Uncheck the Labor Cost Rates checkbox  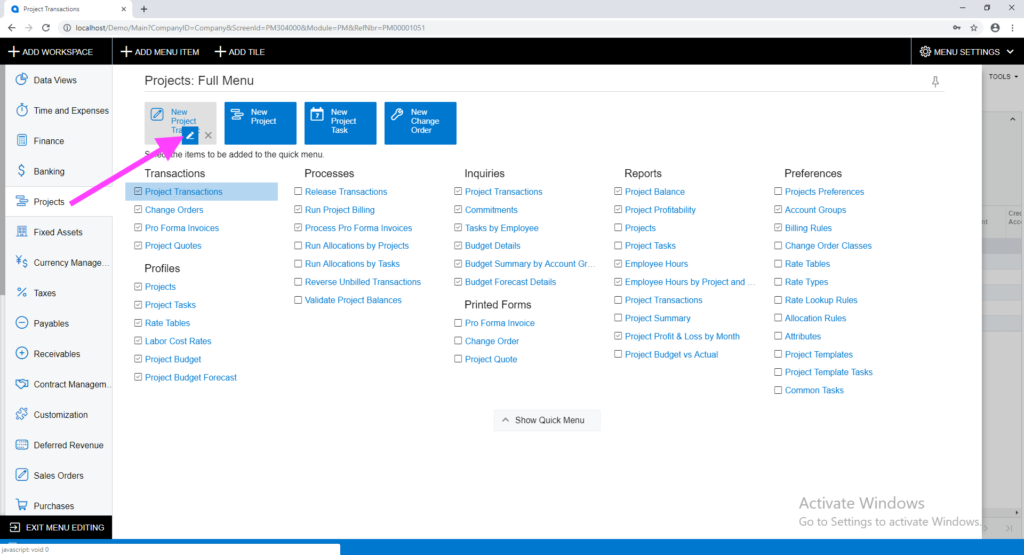(138, 341)
